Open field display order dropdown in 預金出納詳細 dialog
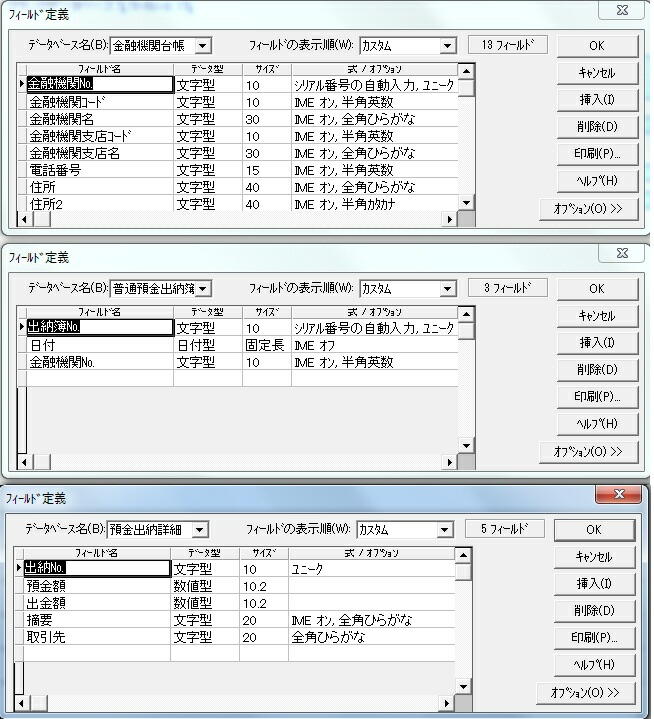The height and width of the screenshot is (719, 654). point(444,530)
